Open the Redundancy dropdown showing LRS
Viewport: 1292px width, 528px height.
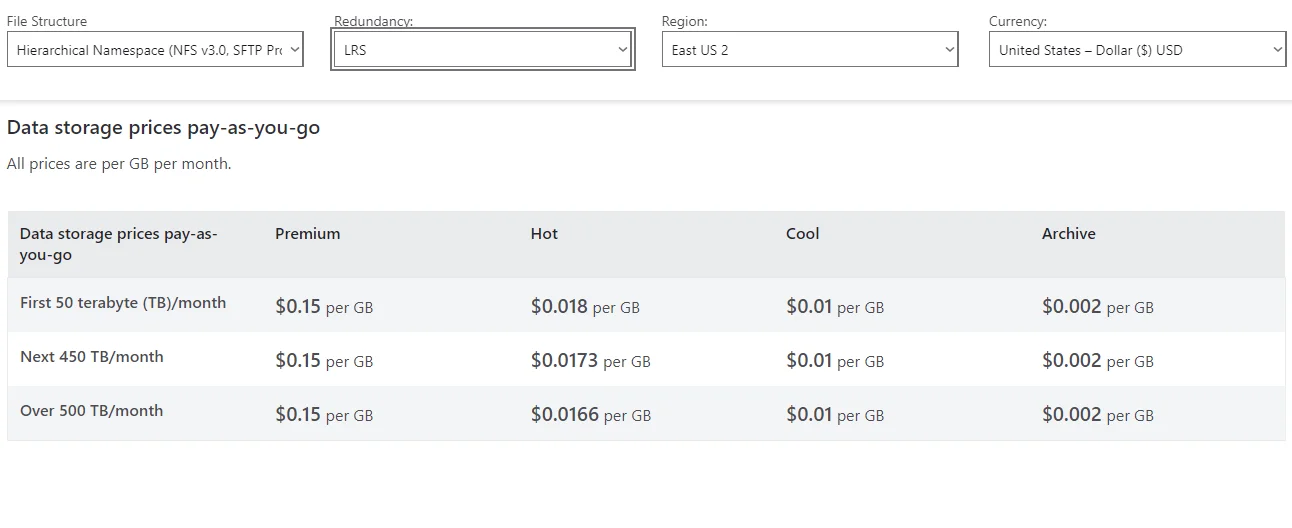coord(483,50)
